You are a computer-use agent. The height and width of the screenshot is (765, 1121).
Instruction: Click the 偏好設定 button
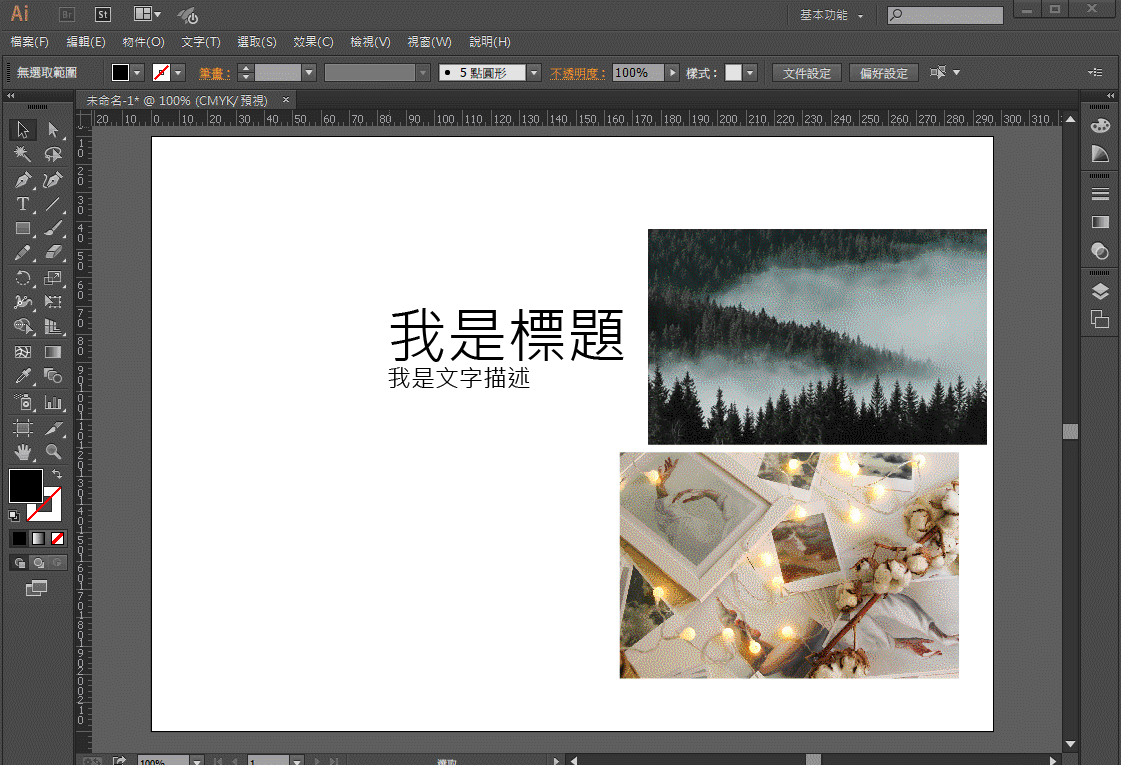click(x=884, y=73)
